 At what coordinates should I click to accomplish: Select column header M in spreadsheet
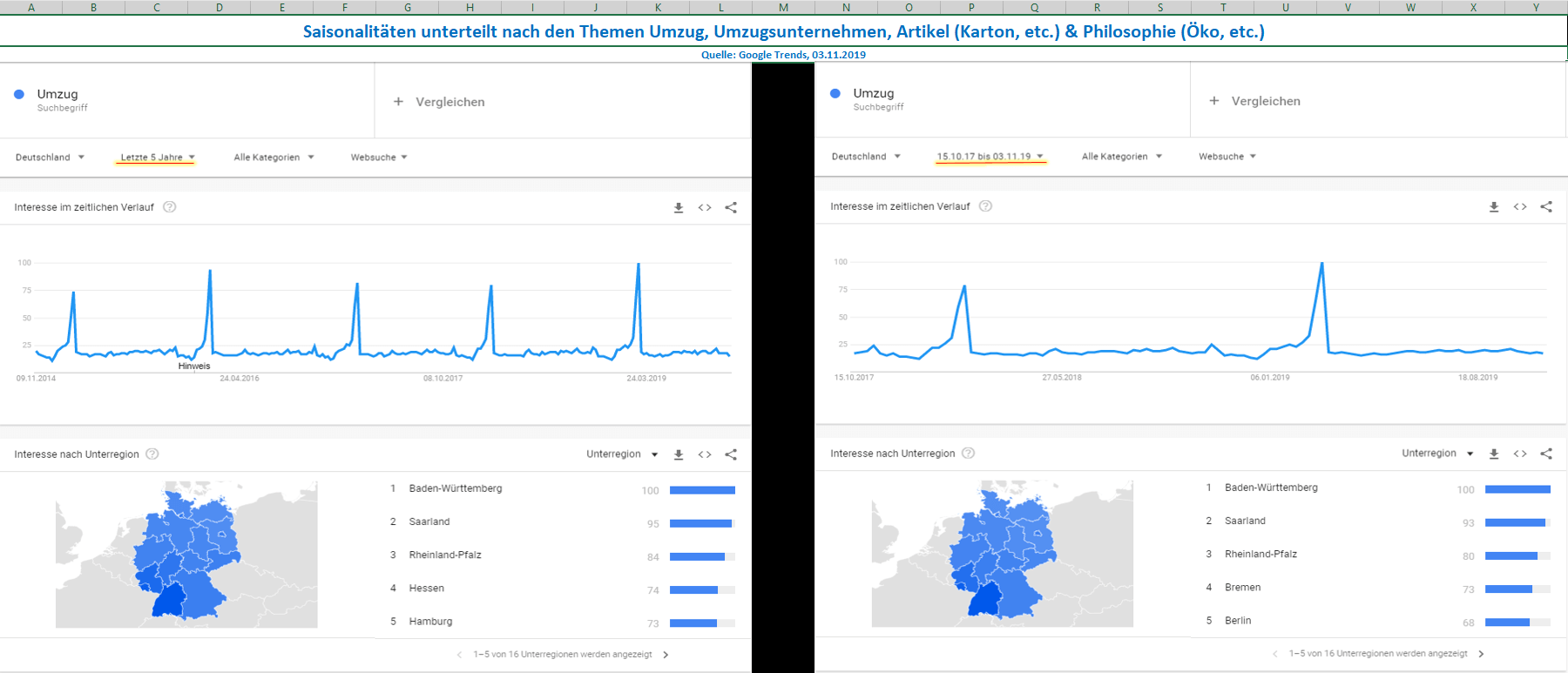click(x=783, y=7)
